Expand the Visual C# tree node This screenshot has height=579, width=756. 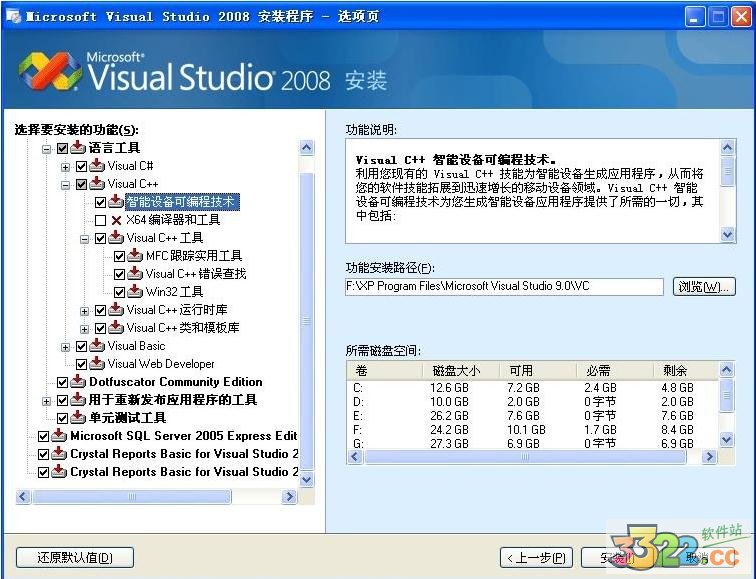click(65, 167)
